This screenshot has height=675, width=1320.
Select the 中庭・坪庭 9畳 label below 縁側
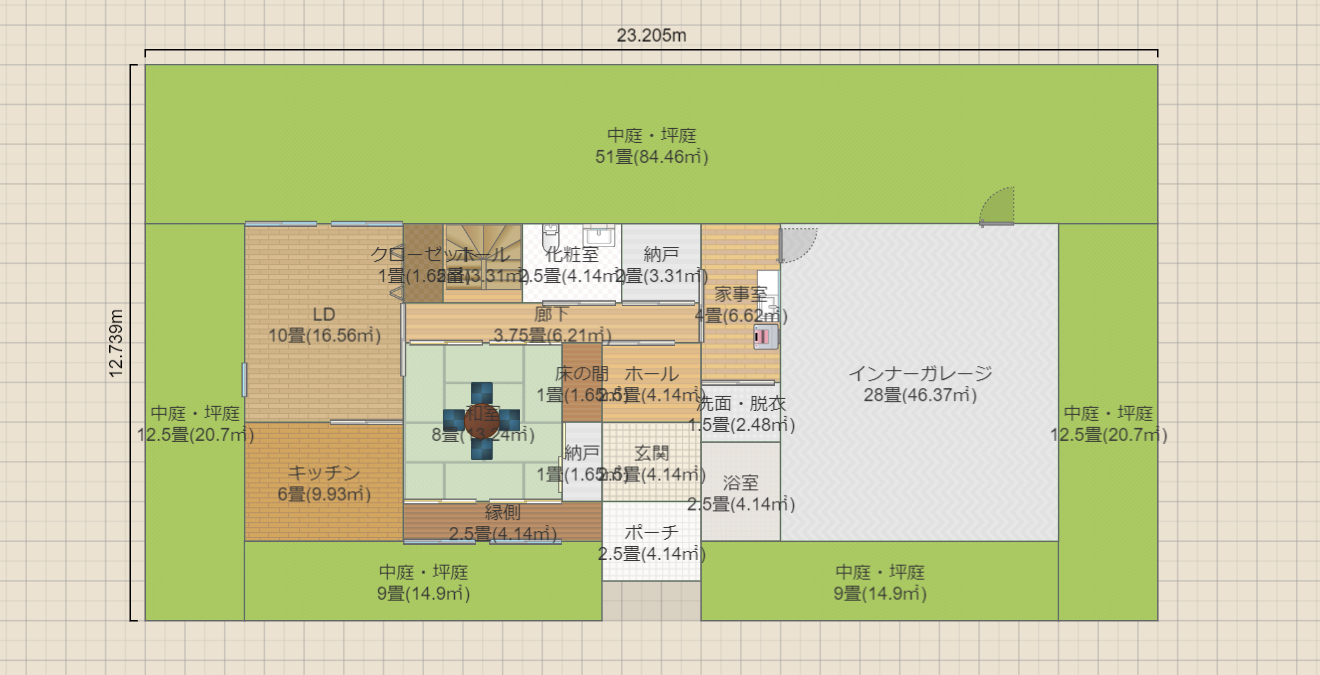[424, 582]
